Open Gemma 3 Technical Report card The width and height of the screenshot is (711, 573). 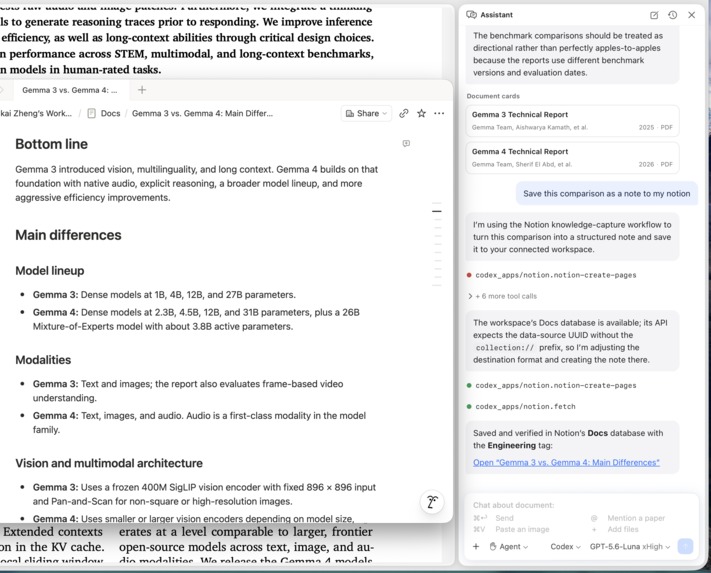[572, 121]
